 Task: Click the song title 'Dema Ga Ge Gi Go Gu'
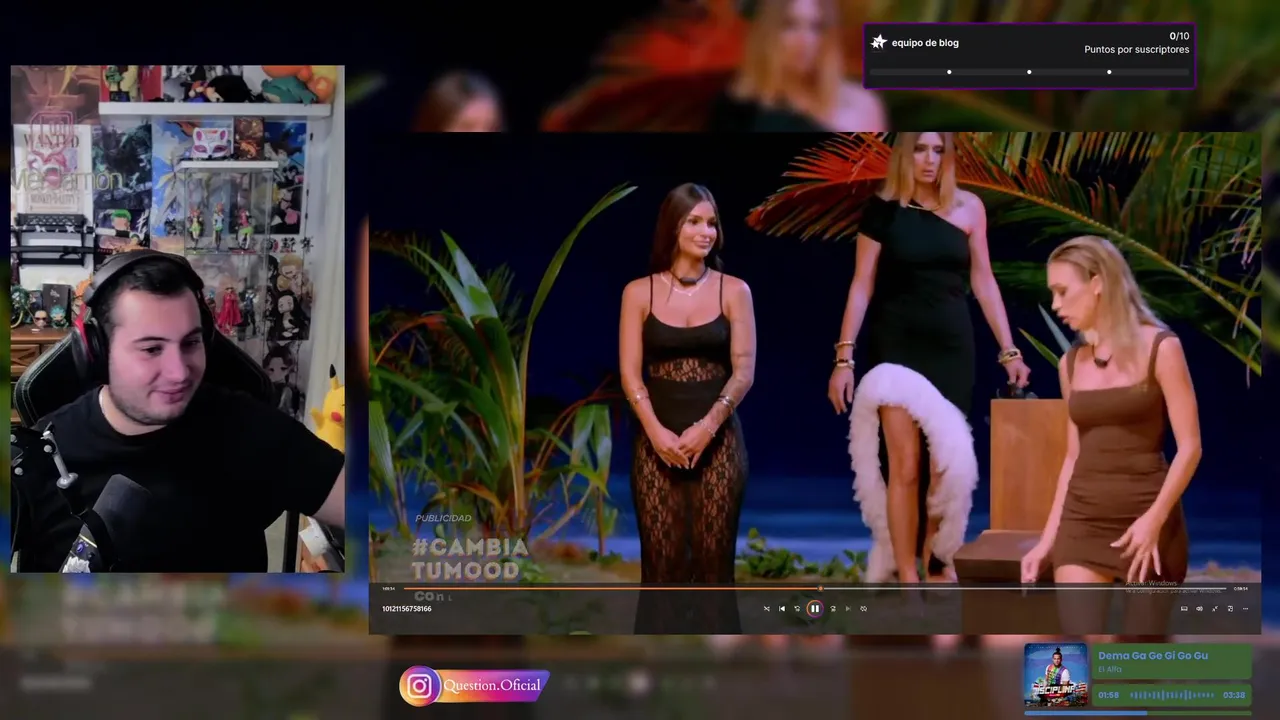(x=1153, y=655)
